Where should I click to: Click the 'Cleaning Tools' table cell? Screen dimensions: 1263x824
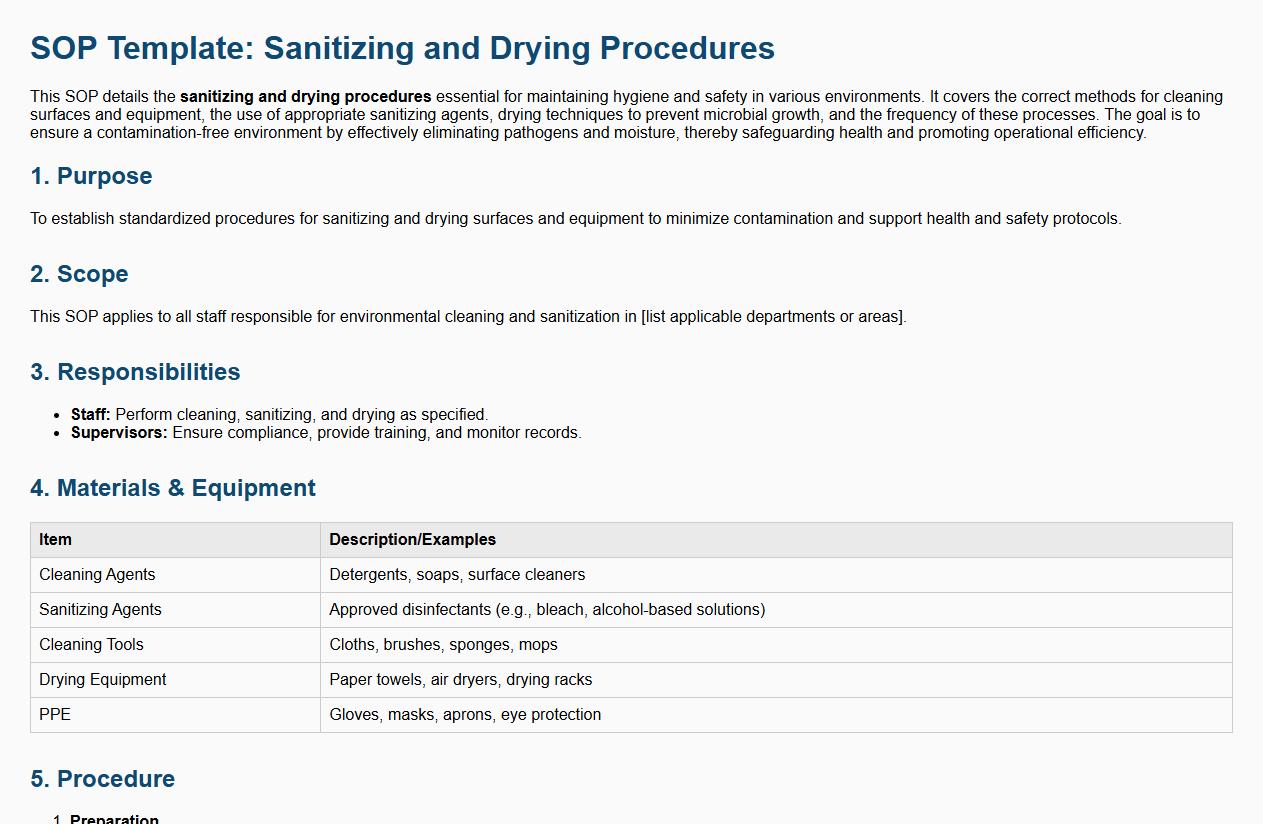tap(91, 645)
